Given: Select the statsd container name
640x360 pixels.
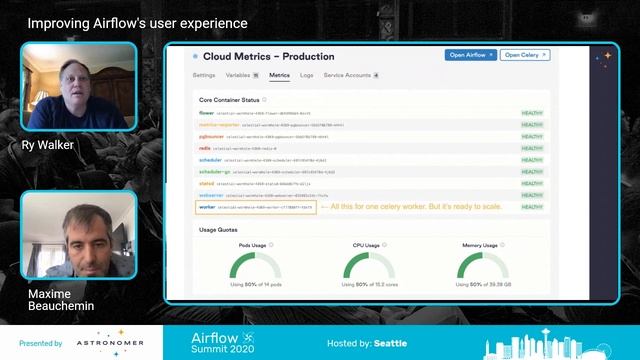Looking at the screenshot, I should [x=207, y=184].
